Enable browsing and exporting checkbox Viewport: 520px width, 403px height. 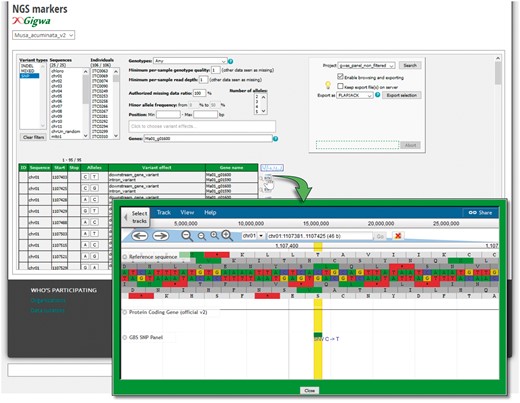pyautogui.click(x=340, y=76)
